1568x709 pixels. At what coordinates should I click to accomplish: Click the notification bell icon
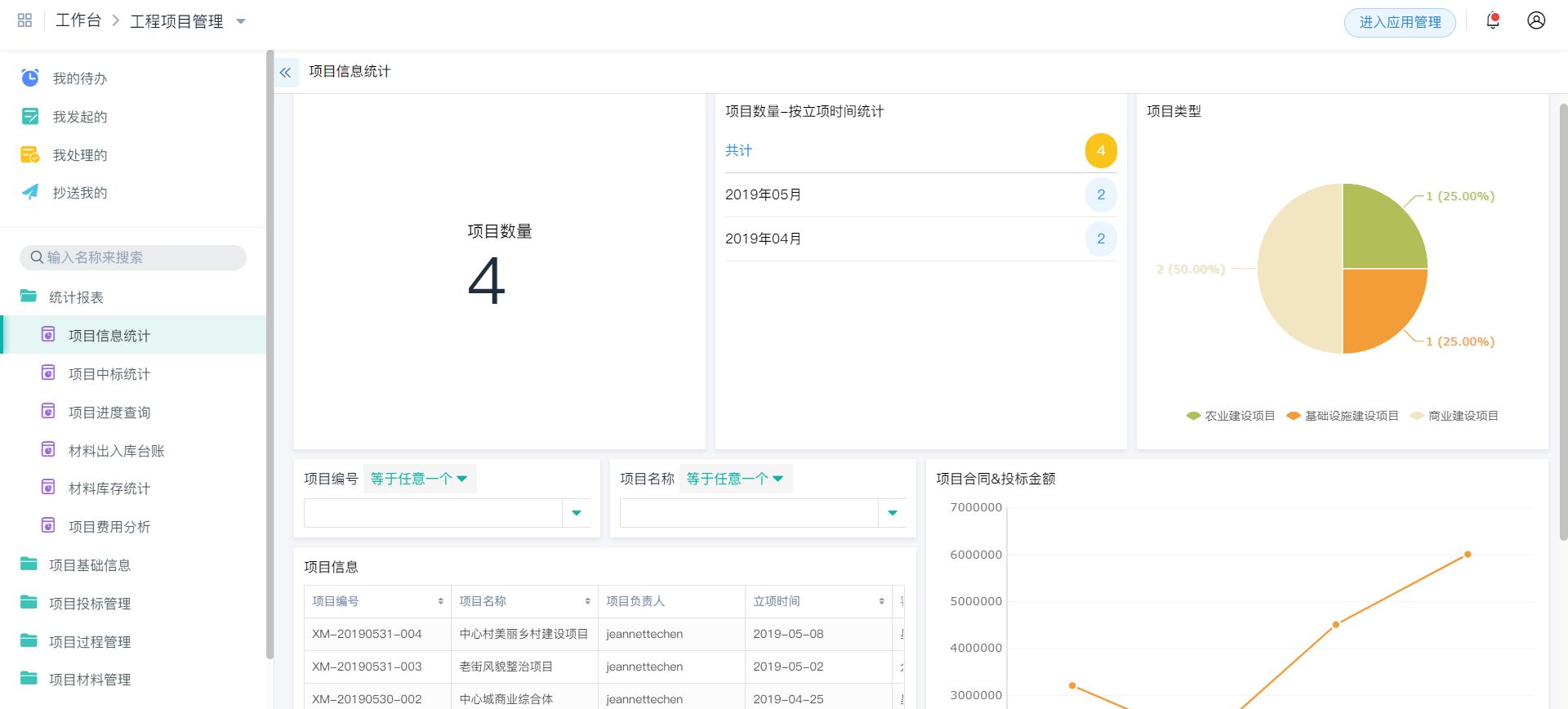pyautogui.click(x=1493, y=21)
